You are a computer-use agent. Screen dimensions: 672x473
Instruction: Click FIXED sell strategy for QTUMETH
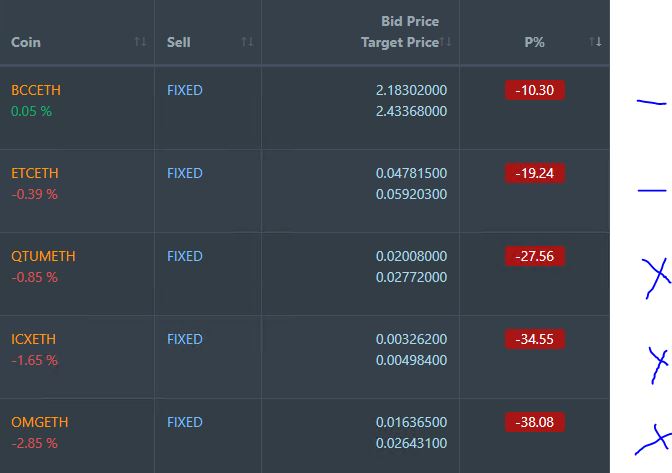click(x=185, y=256)
